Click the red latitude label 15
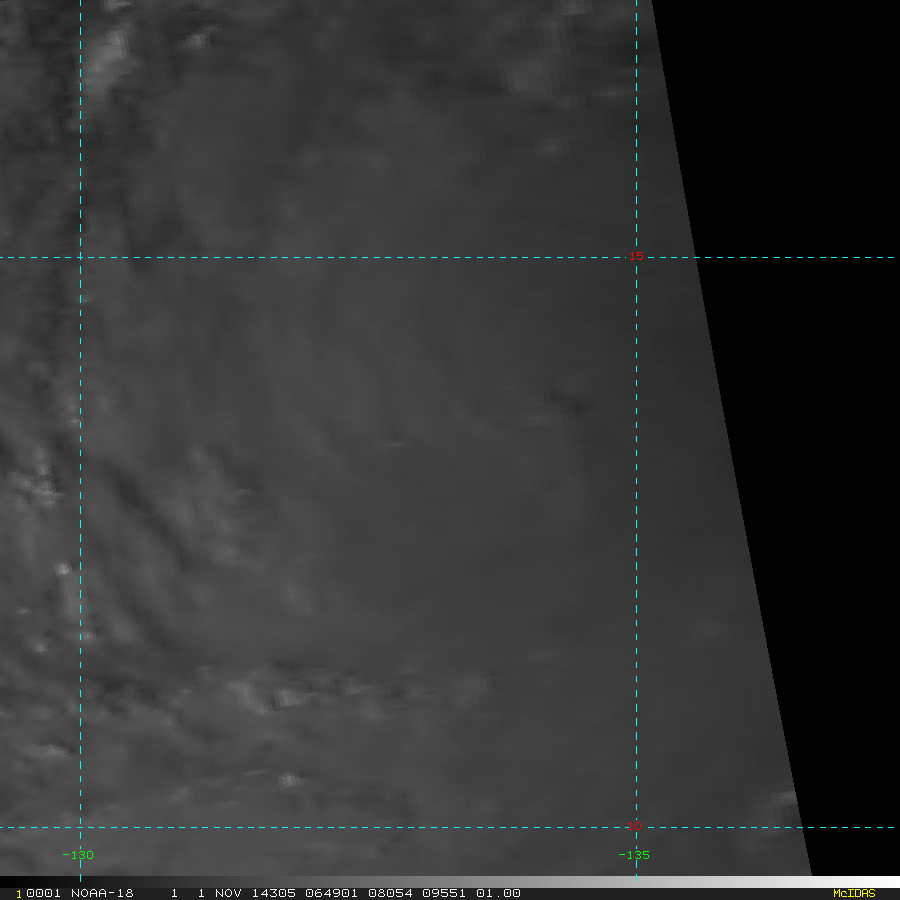 click(x=636, y=256)
